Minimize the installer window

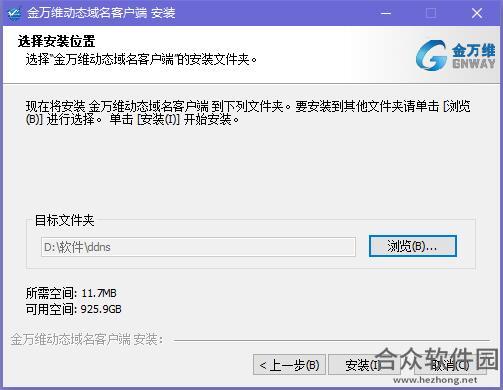tap(386, 13)
